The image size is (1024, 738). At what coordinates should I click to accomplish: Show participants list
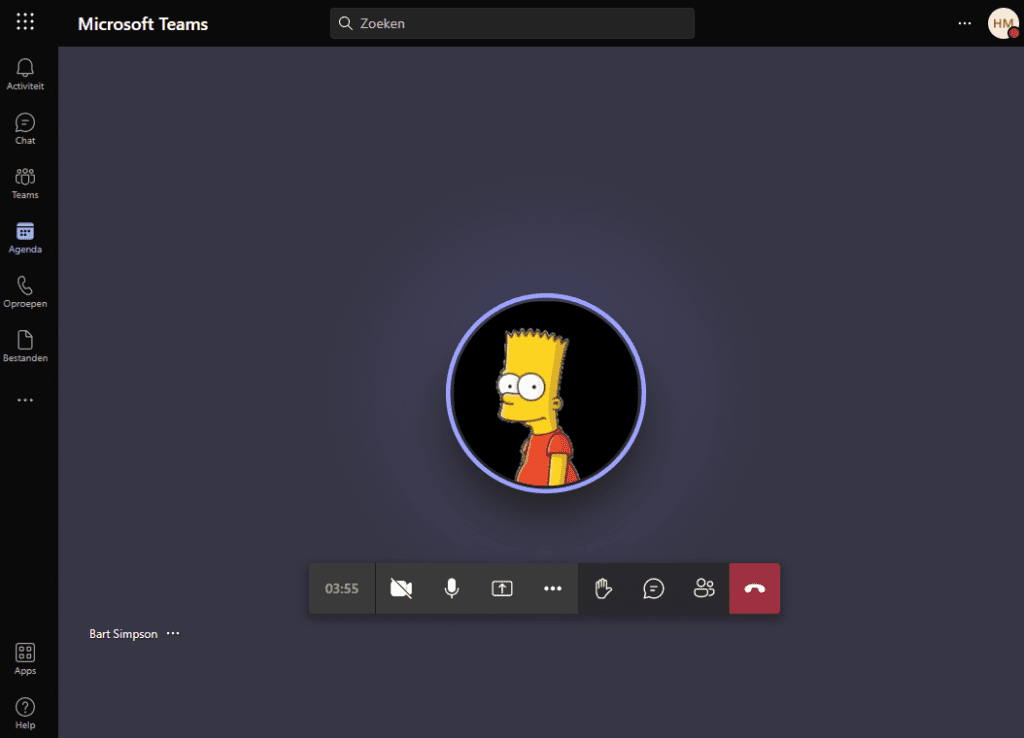click(703, 588)
